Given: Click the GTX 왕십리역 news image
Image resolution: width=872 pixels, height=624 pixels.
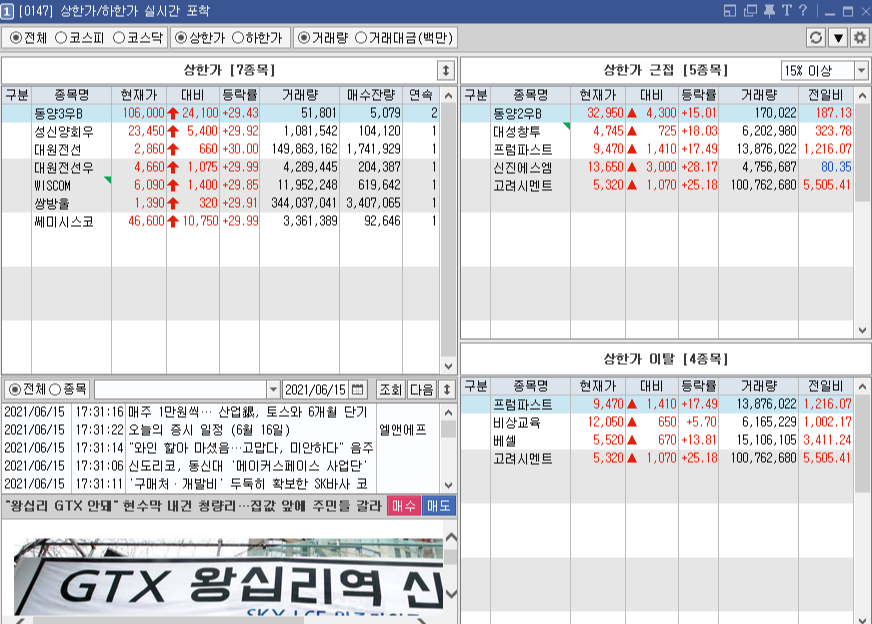Looking at the screenshot, I should pos(228,576).
